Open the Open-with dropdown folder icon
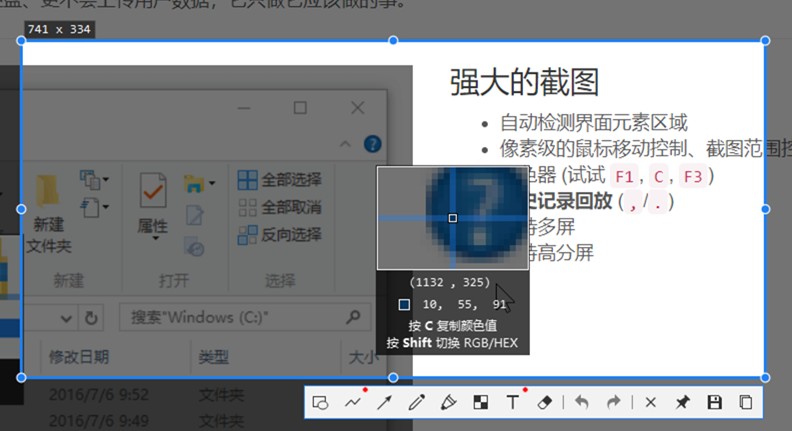 tap(199, 183)
